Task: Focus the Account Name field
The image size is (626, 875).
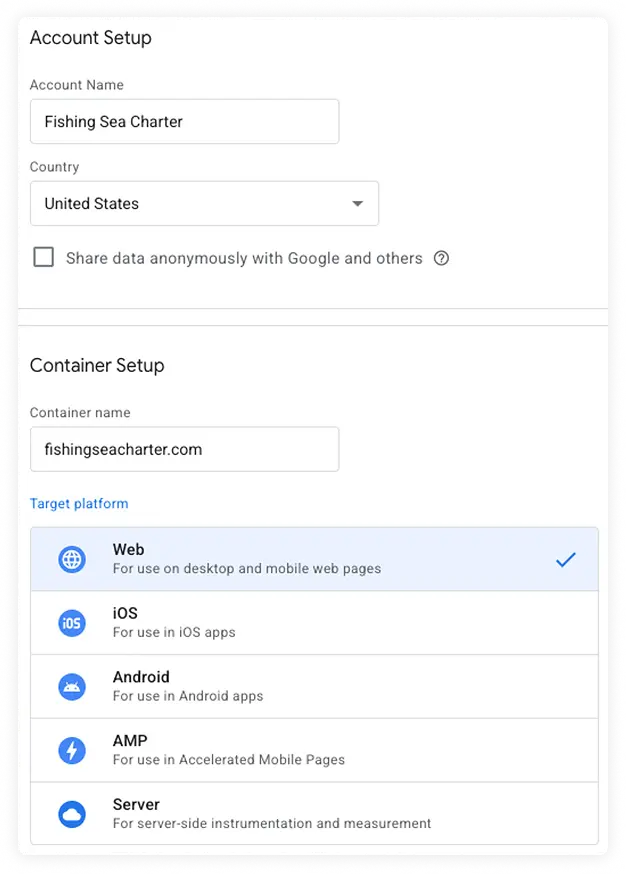Action: click(x=184, y=122)
